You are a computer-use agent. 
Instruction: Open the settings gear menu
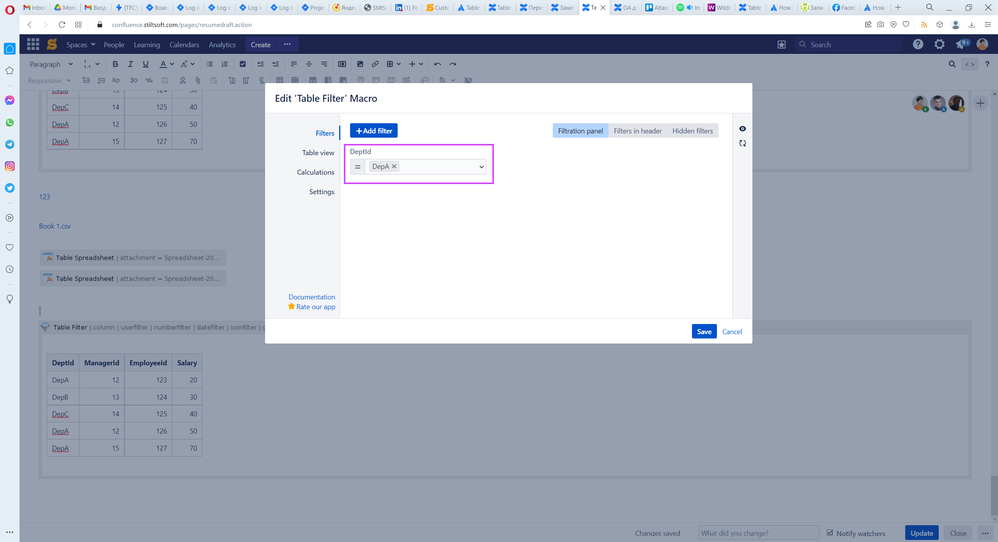pyautogui.click(x=939, y=44)
